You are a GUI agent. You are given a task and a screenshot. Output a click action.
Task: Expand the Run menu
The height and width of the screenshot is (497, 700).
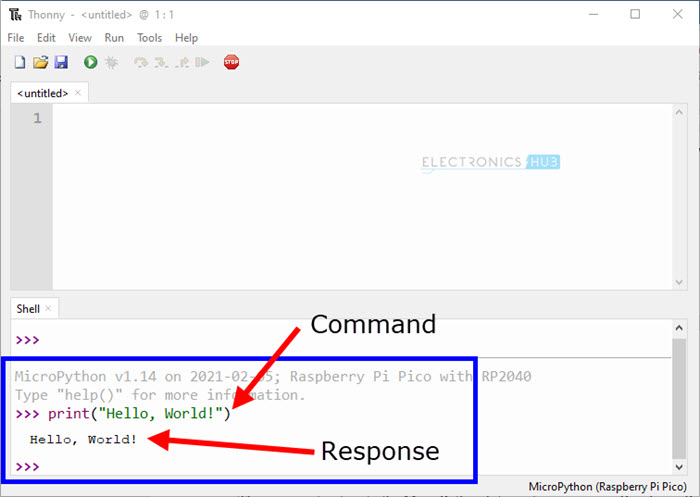click(114, 38)
